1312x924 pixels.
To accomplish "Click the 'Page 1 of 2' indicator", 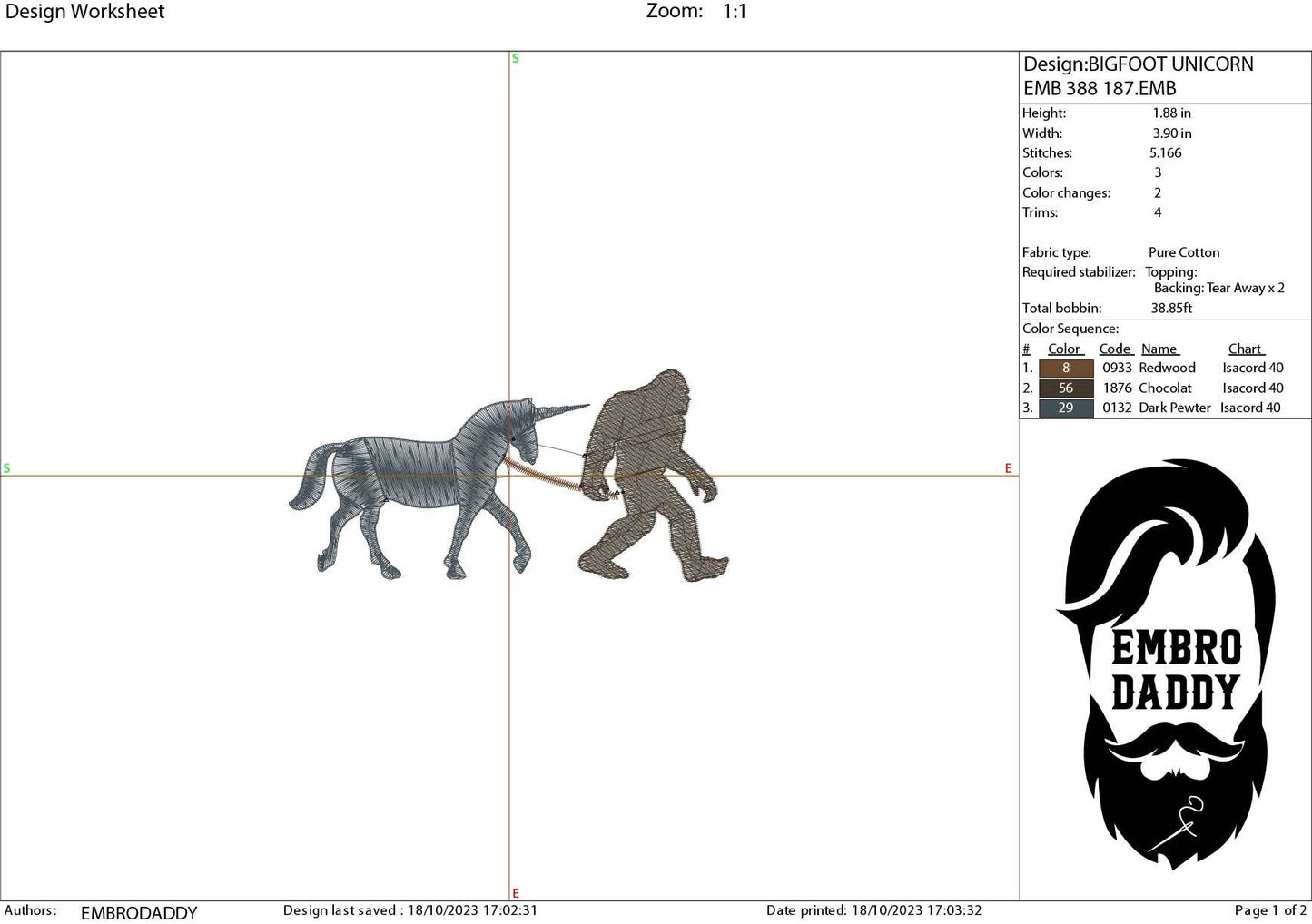I will [1270, 910].
